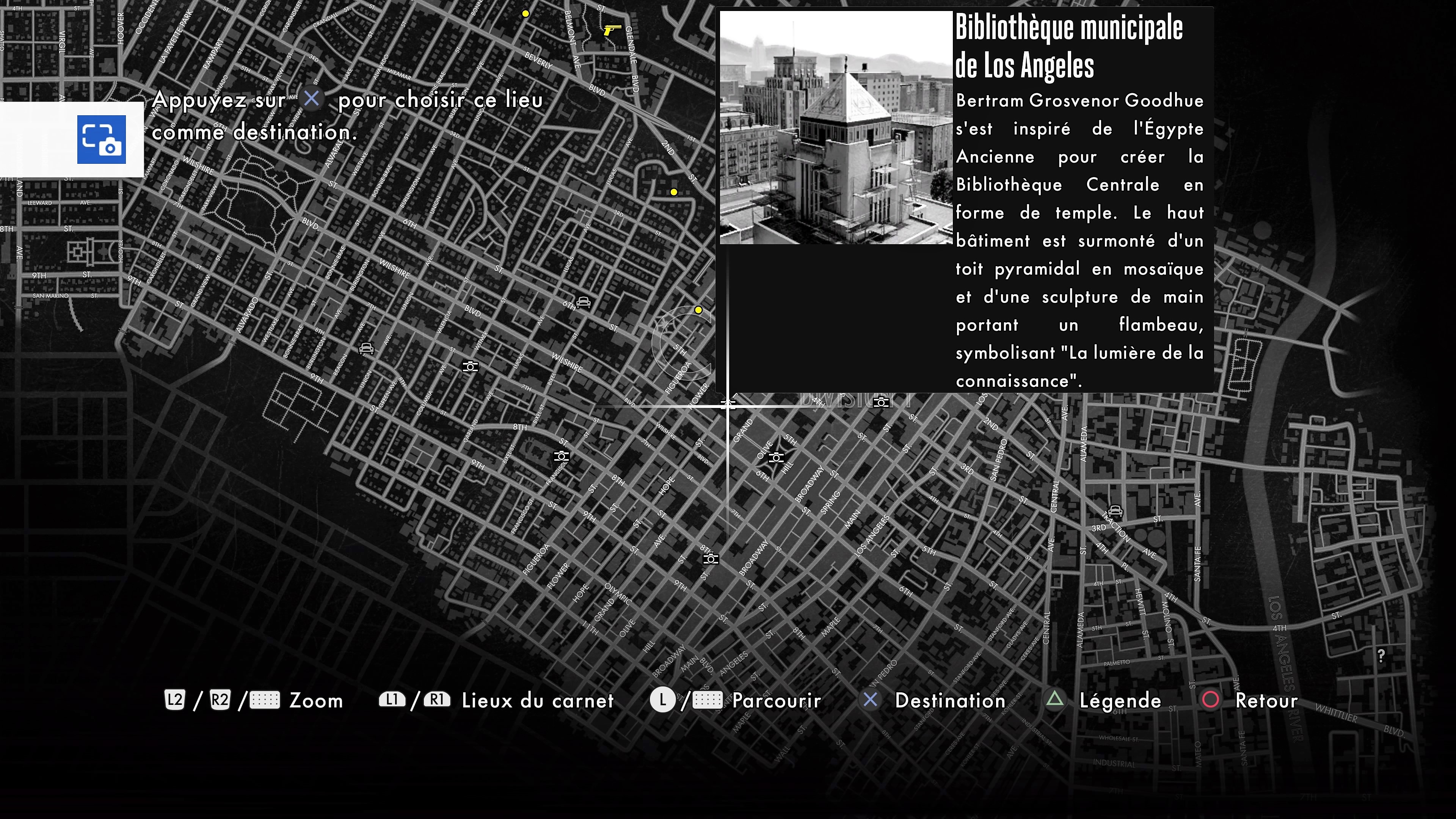This screenshot has height=819, width=1456.
Task: Select the camera landmark next to DIVISION label
Action: point(881,402)
